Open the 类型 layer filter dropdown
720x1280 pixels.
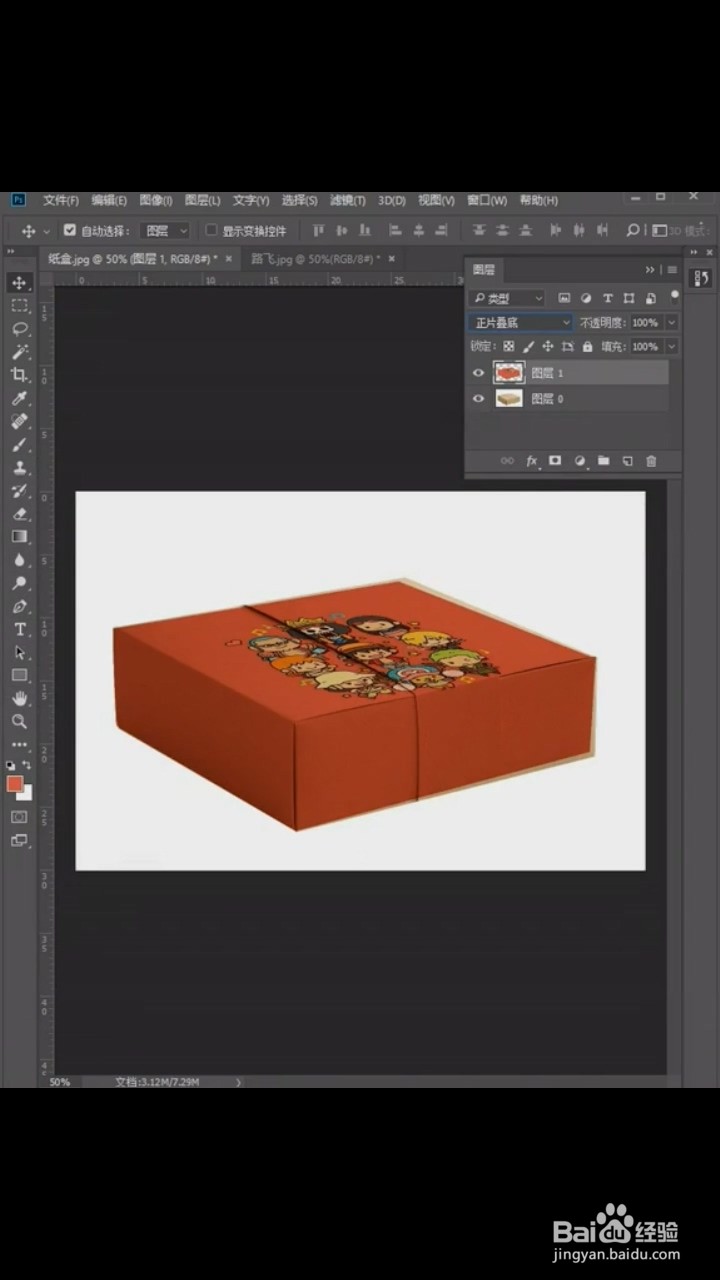507,298
